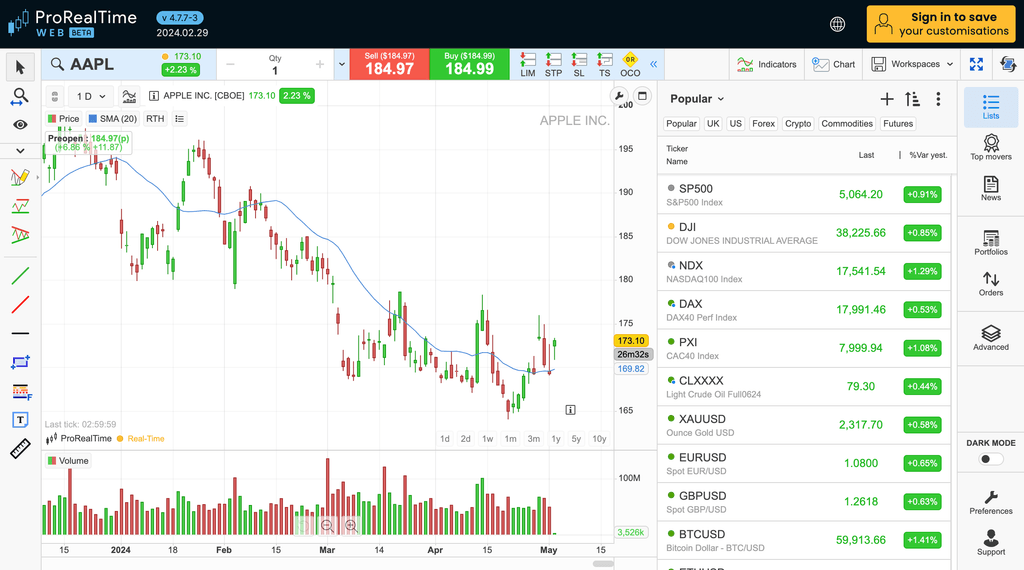
Task: Select the Forex category tab
Action: [763, 124]
